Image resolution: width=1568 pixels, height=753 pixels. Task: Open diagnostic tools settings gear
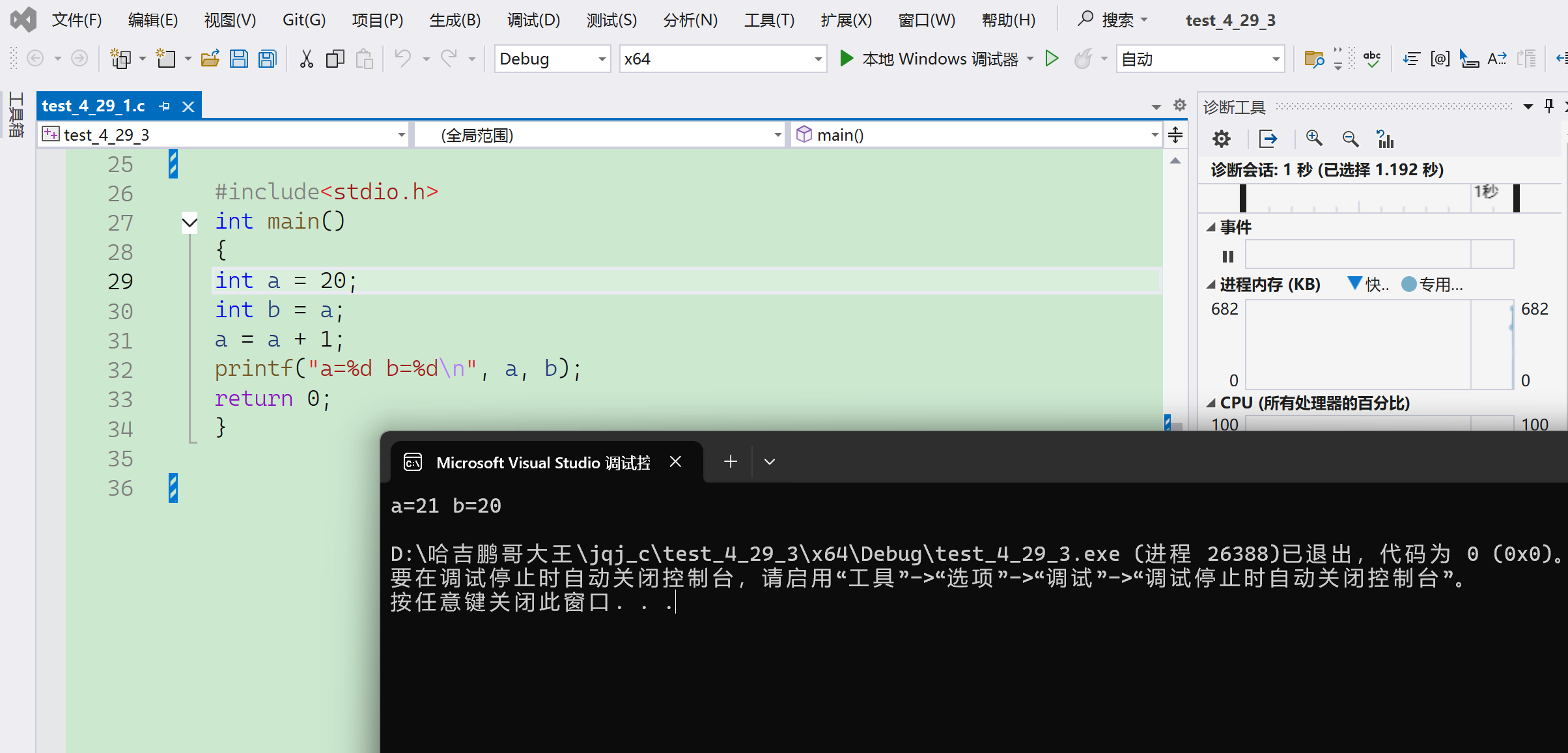click(1221, 139)
